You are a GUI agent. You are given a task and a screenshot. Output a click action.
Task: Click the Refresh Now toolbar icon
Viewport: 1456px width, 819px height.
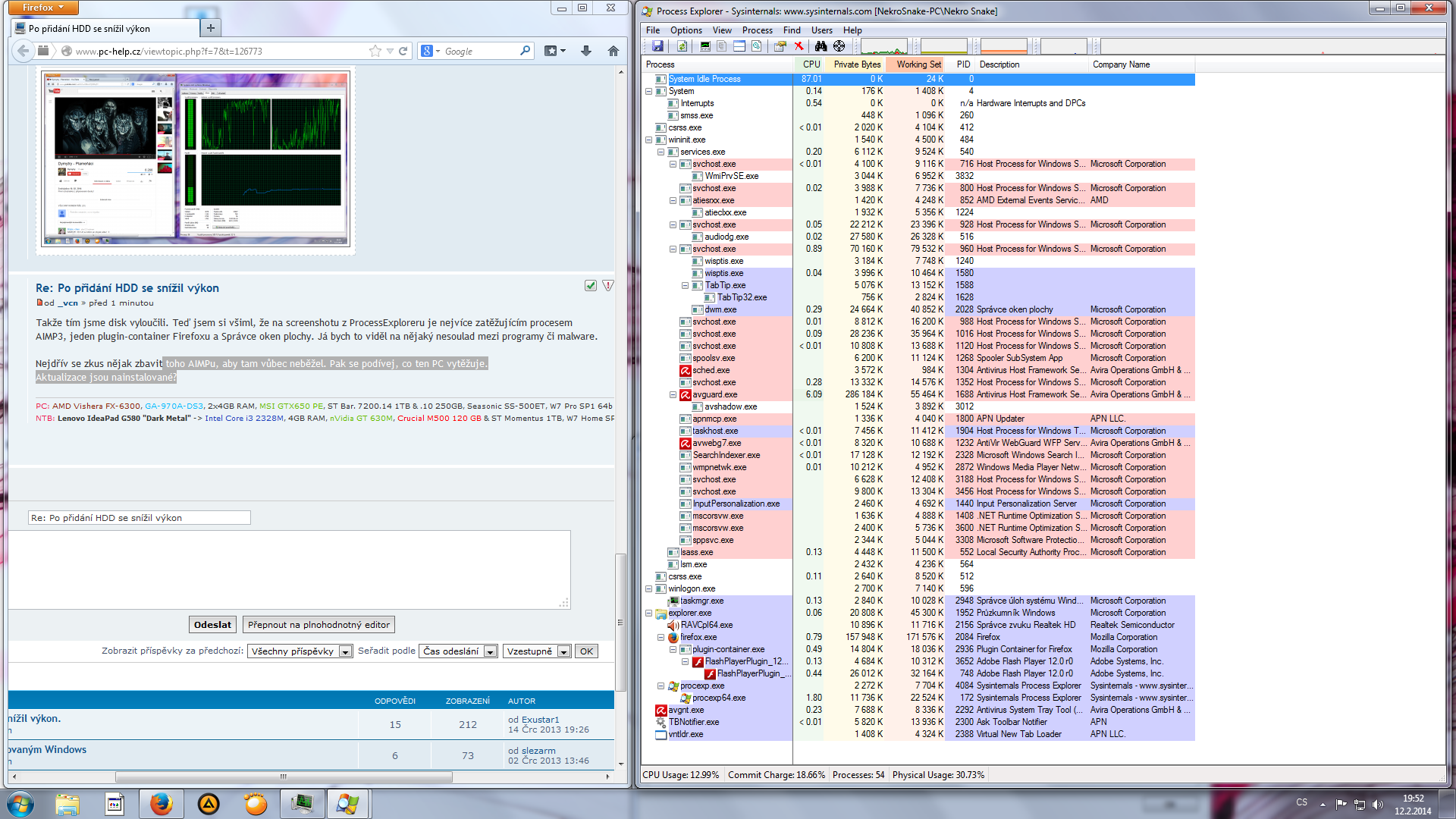[x=682, y=47]
